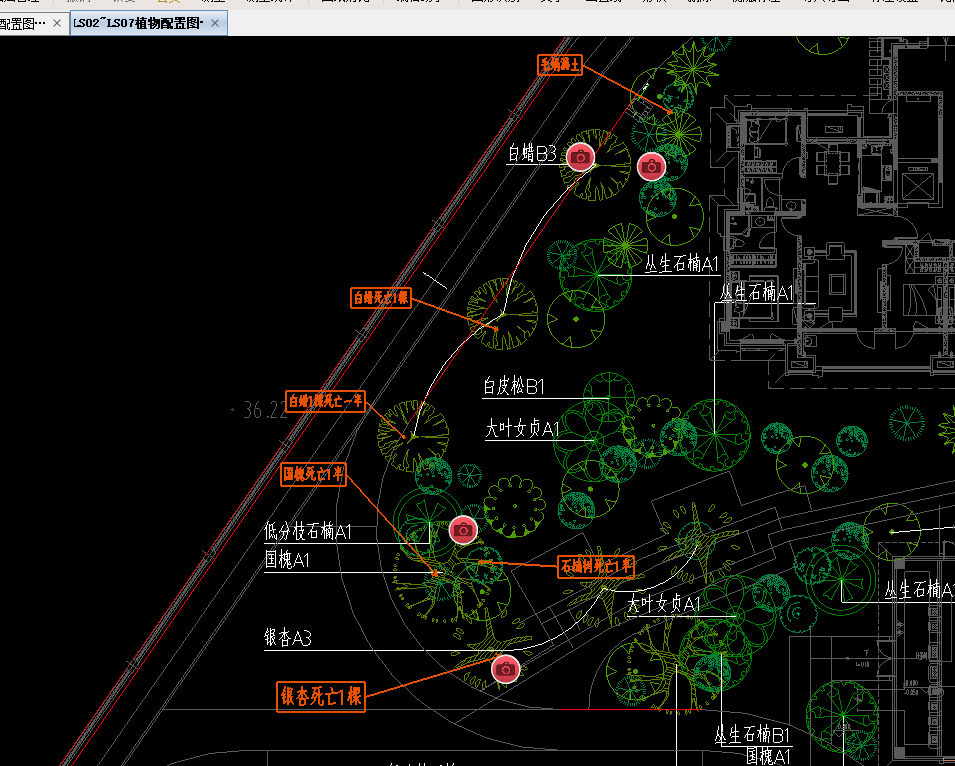Select the 银杏死亡1棵 orange annotation box
Viewport: 955px width, 766px height.
coord(320,696)
